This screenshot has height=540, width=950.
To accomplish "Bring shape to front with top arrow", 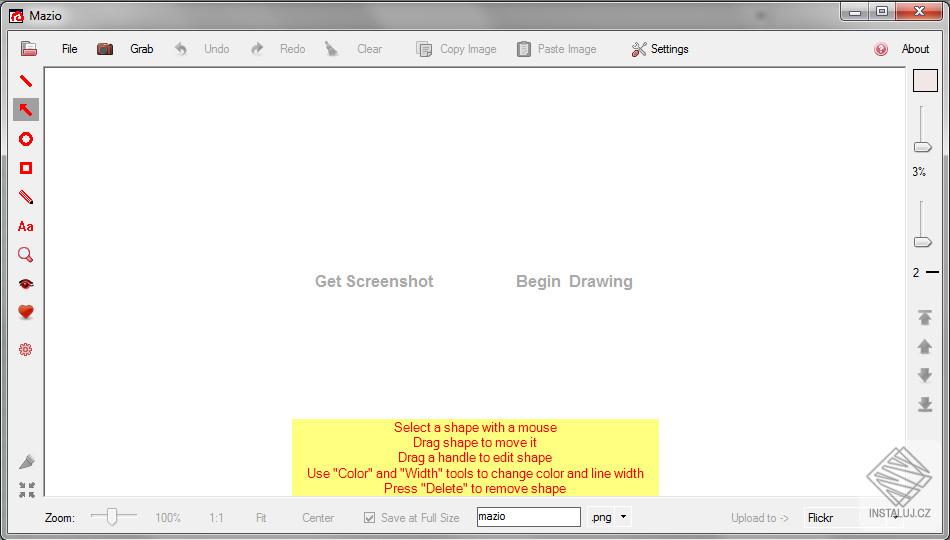I will click(x=925, y=317).
